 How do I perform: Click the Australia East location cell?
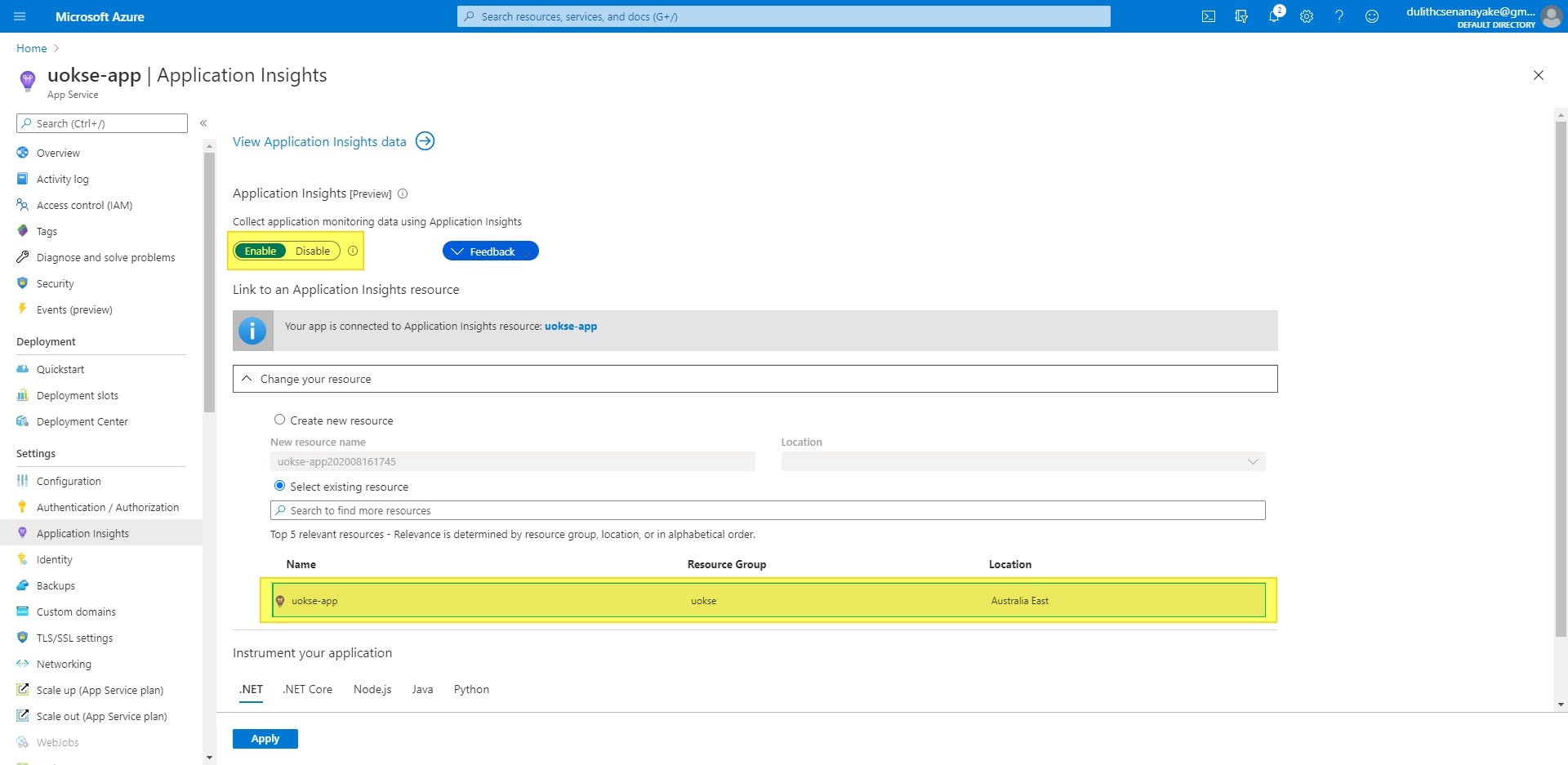(x=1020, y=601)
